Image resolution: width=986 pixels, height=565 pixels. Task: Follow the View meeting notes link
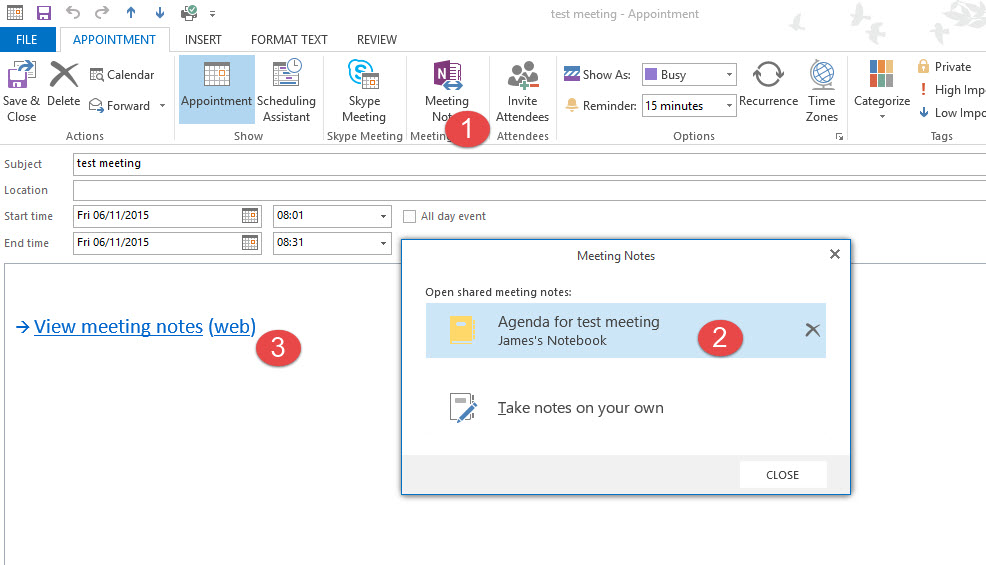(x=118, y=327)
